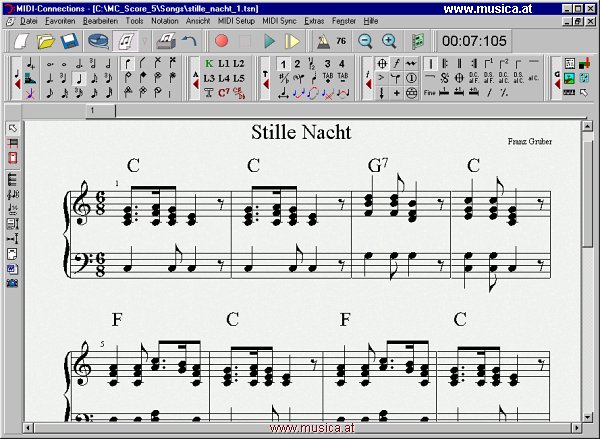Select the filled diamond notehead

click(x=142, y=78)
